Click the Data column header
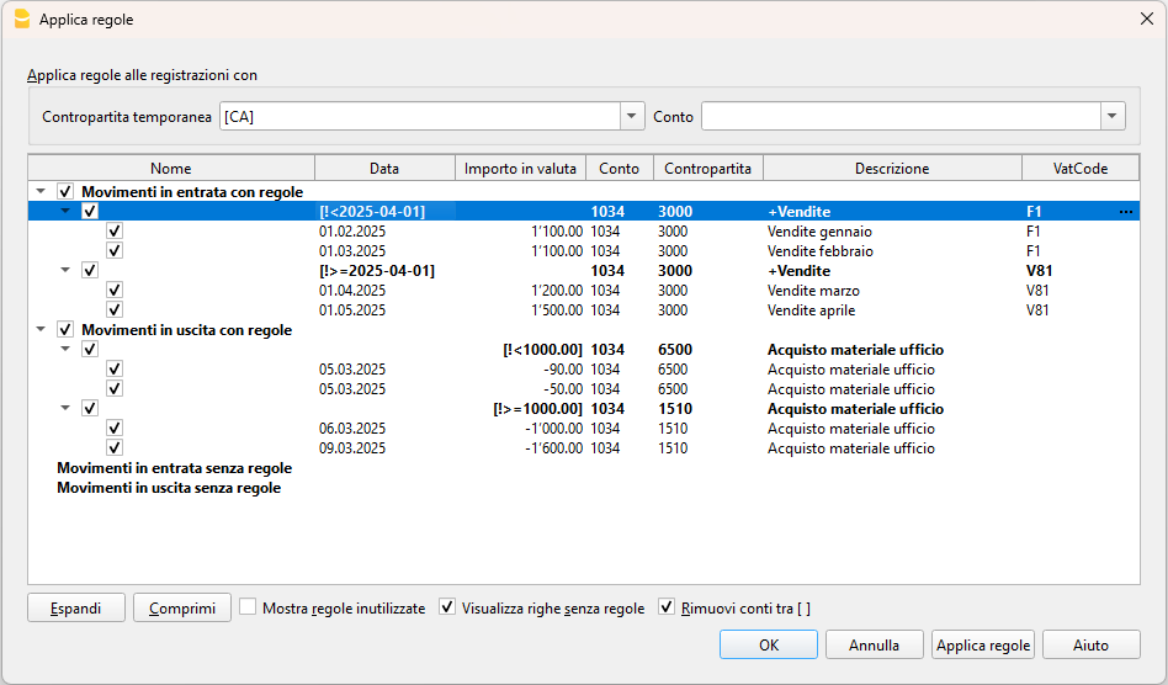The height and width of the screenshot is (685, 1168). coord(384,169)
